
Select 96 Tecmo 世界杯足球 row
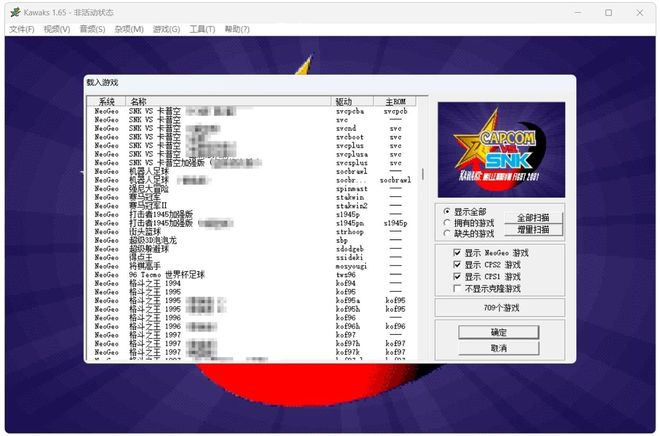pos(251,274)
